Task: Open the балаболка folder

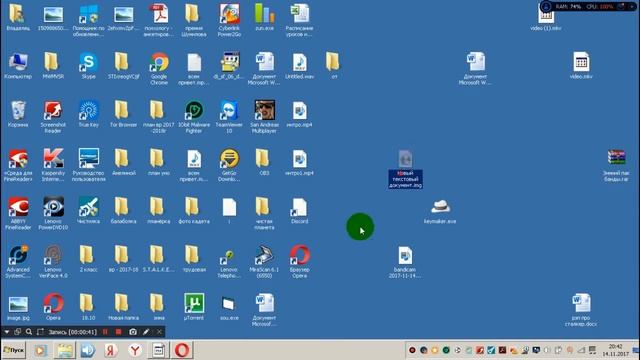Action: pyautogui.click(x=123, y=210)
